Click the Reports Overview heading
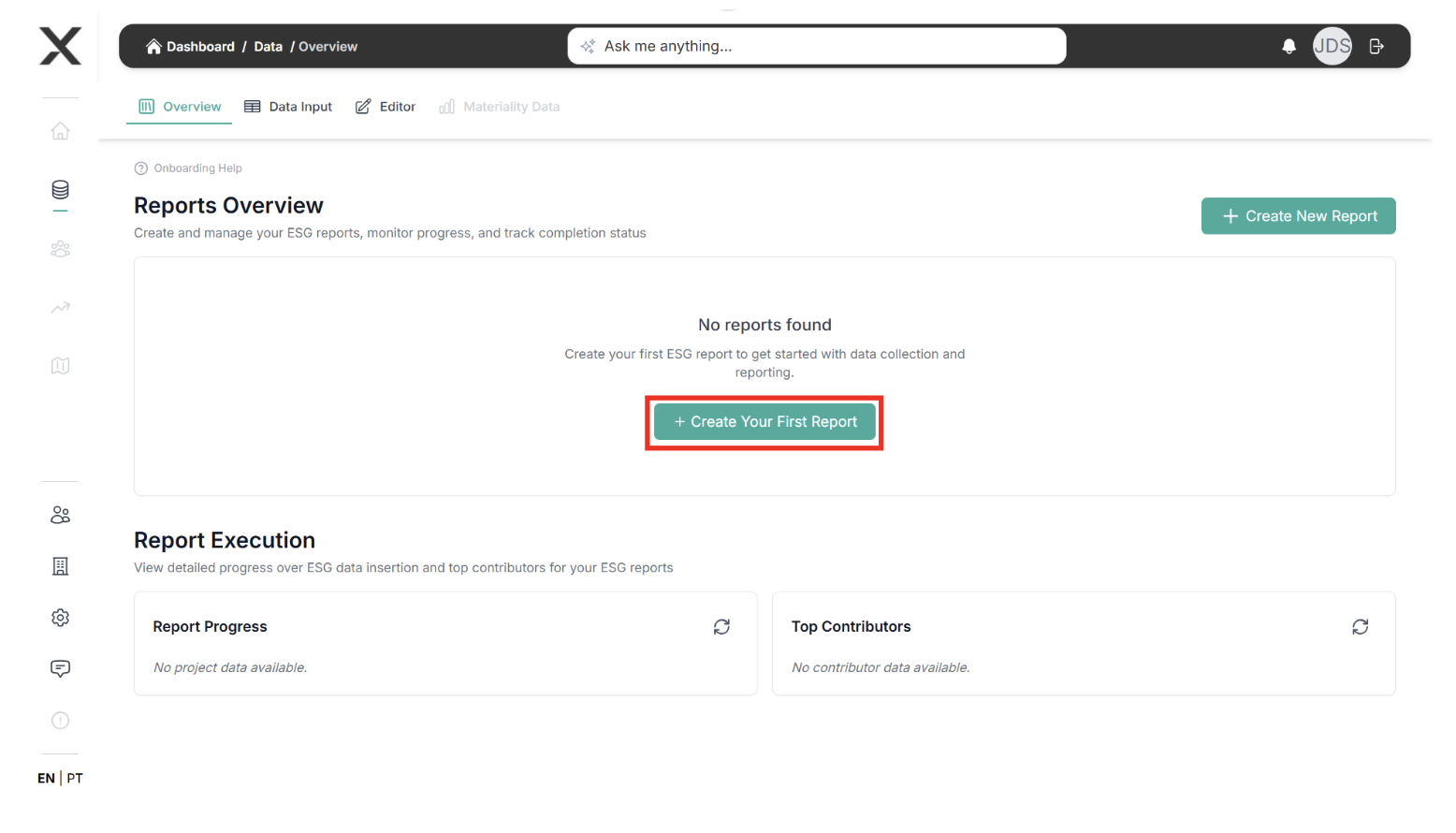This screenshot has height=833, width=1456. pyautogui.click(x=228, y=205)
